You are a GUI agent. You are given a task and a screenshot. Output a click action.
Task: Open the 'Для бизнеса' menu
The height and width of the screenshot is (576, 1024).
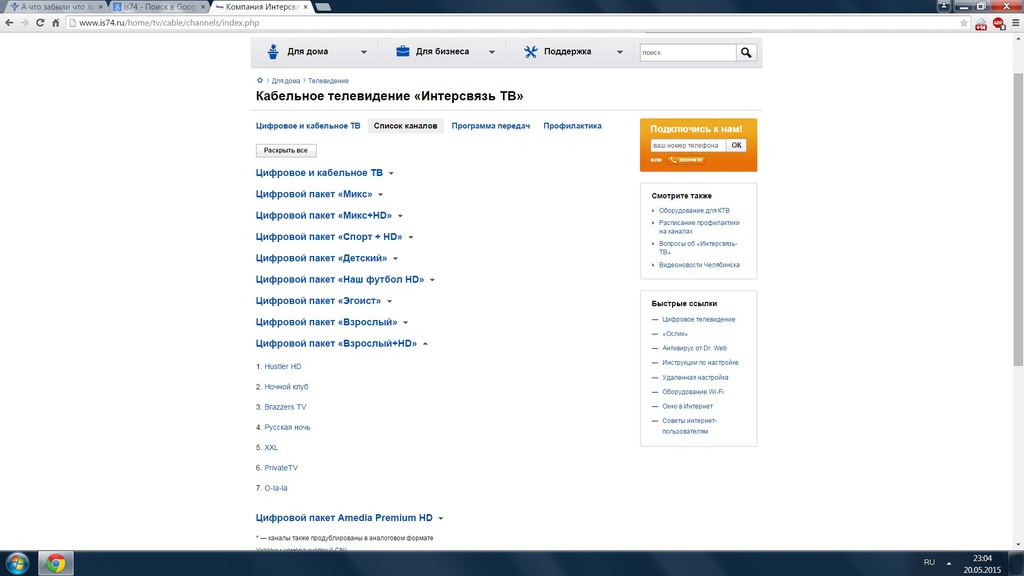point(444,52)
